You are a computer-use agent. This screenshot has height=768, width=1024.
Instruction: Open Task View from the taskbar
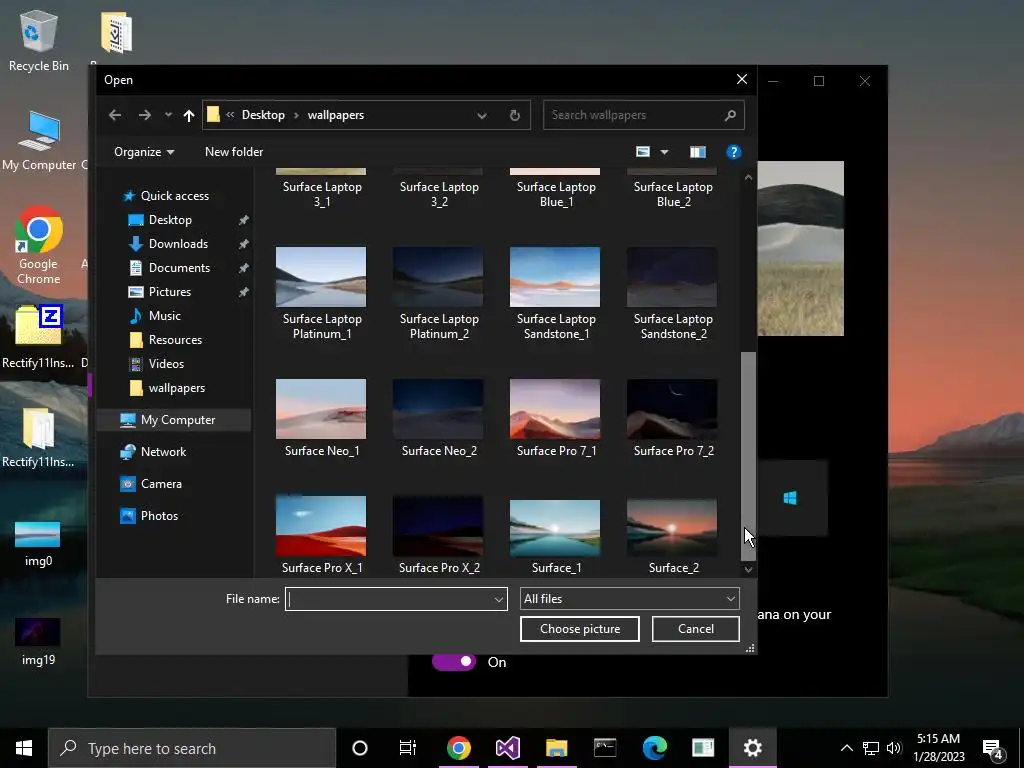(x=408, y=748)
